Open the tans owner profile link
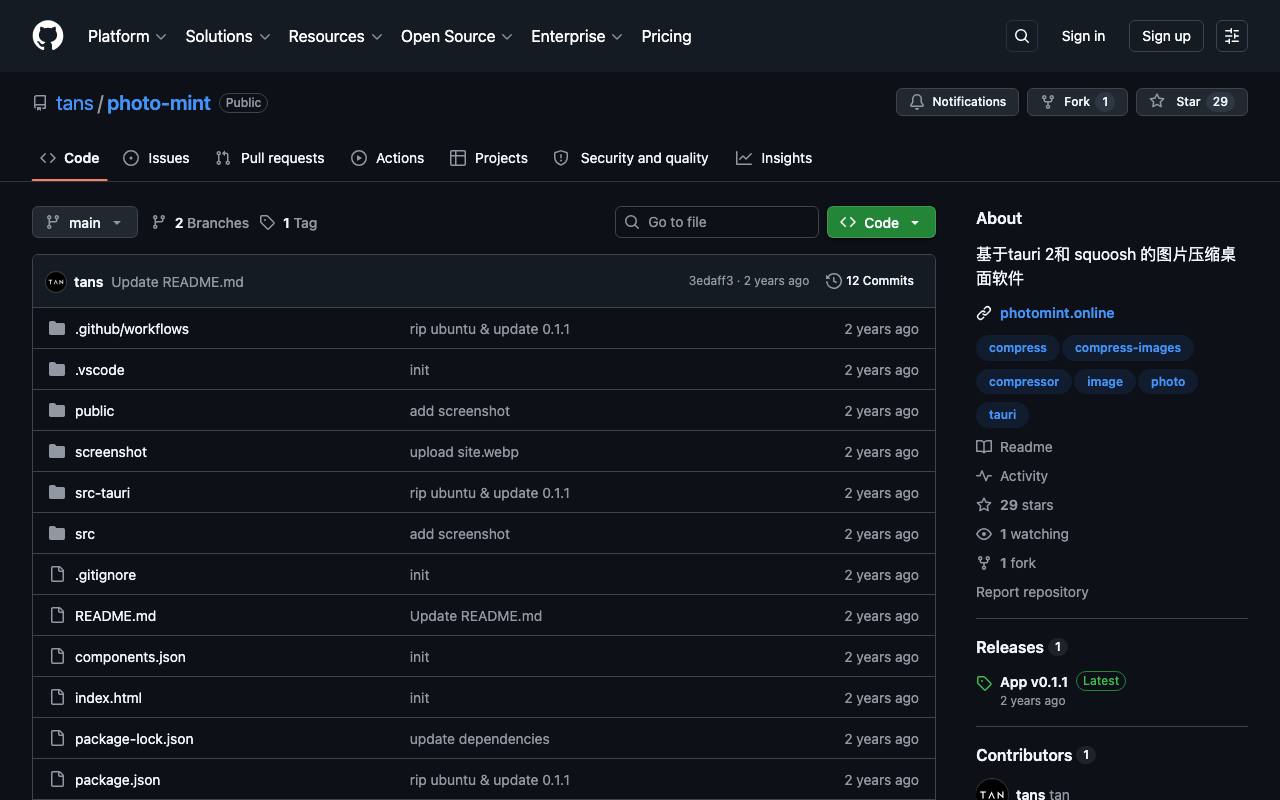Image resolution: width=1280 pixels, height=800 pixels. [75, 103]
